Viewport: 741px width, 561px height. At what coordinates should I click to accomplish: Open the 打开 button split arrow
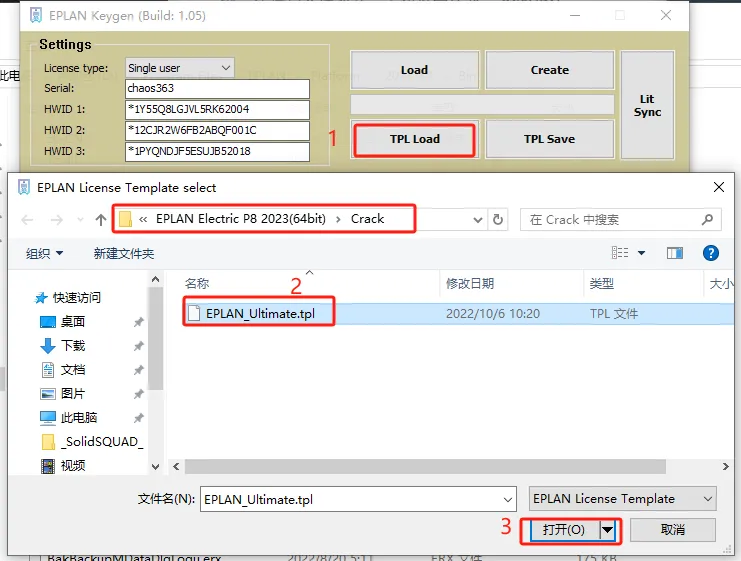[x=607, y=530]
